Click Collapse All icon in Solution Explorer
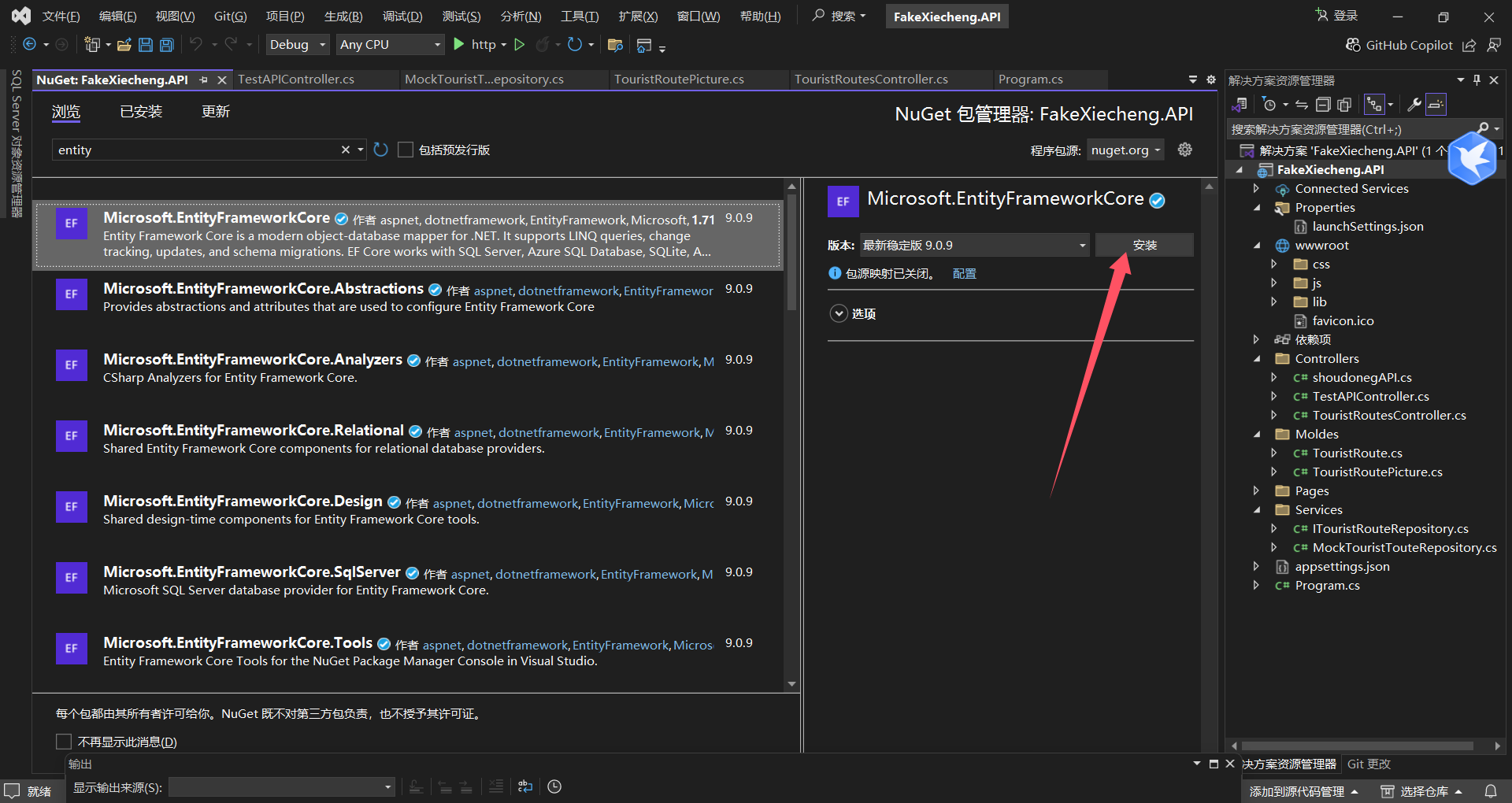The width and height of the screenshot is (1512, 803). (1323, 105)
